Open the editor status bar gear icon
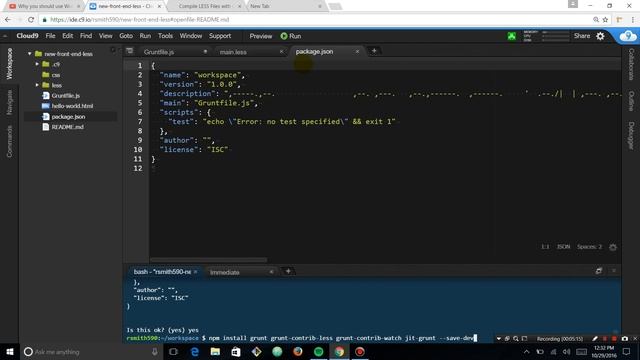 (613, 247)
